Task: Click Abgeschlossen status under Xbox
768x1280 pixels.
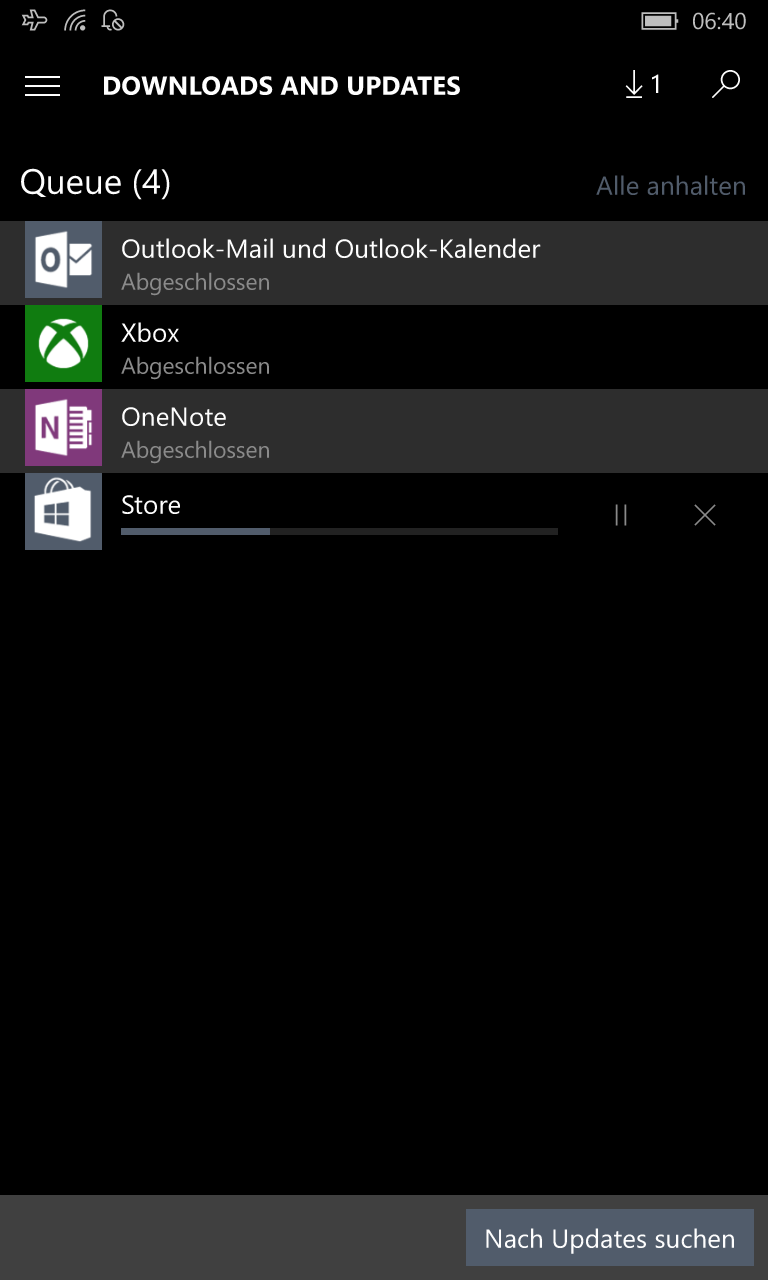Action: click(195, 366)
